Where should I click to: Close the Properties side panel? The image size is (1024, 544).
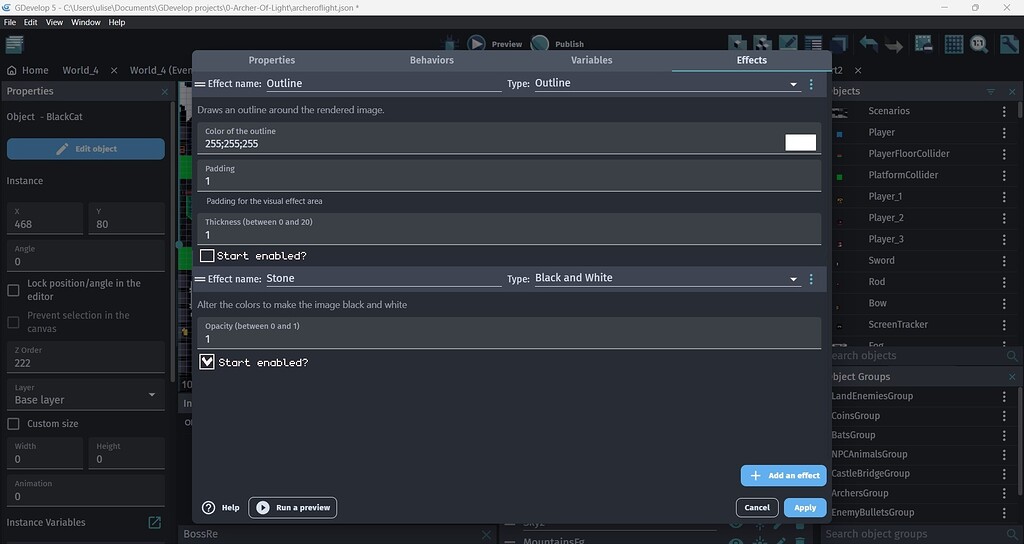click(x=165, y=91)
